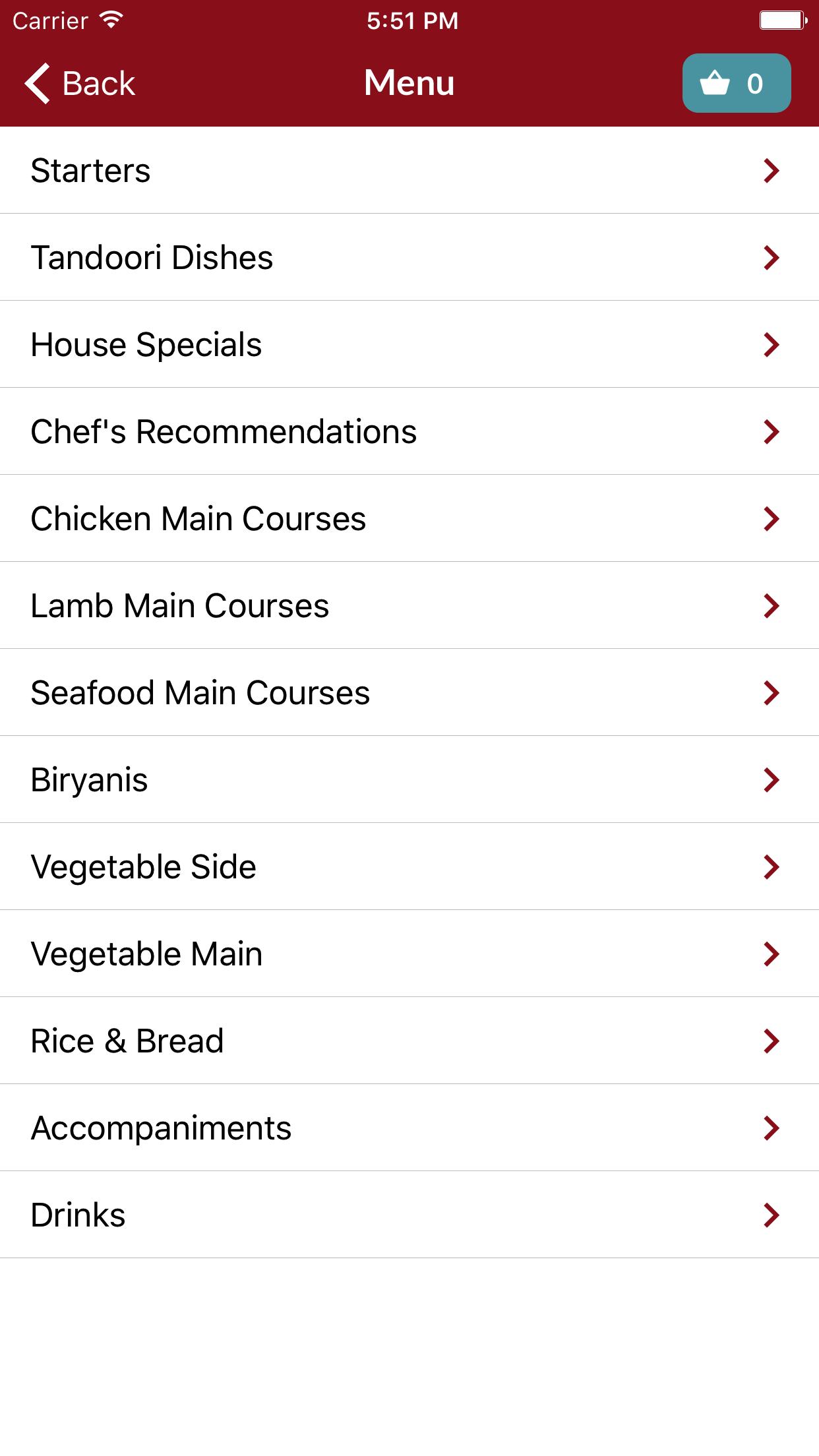Go to the Vegetable Side category
This screenshot has height=1456, width=819.
pos(143,867)
